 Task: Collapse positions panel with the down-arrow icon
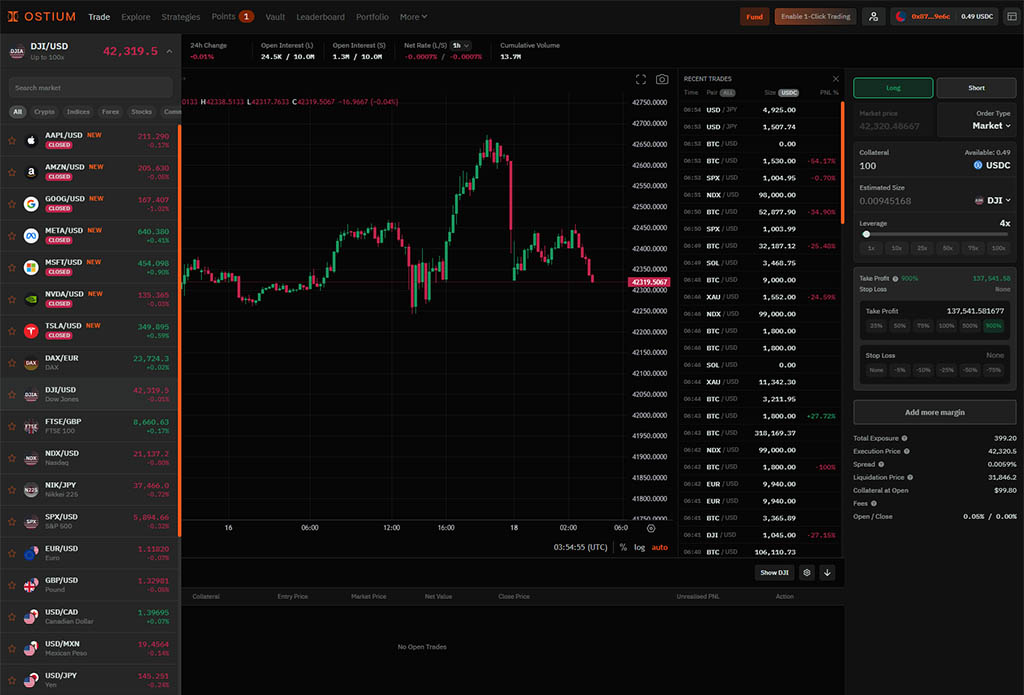(827, 572)
